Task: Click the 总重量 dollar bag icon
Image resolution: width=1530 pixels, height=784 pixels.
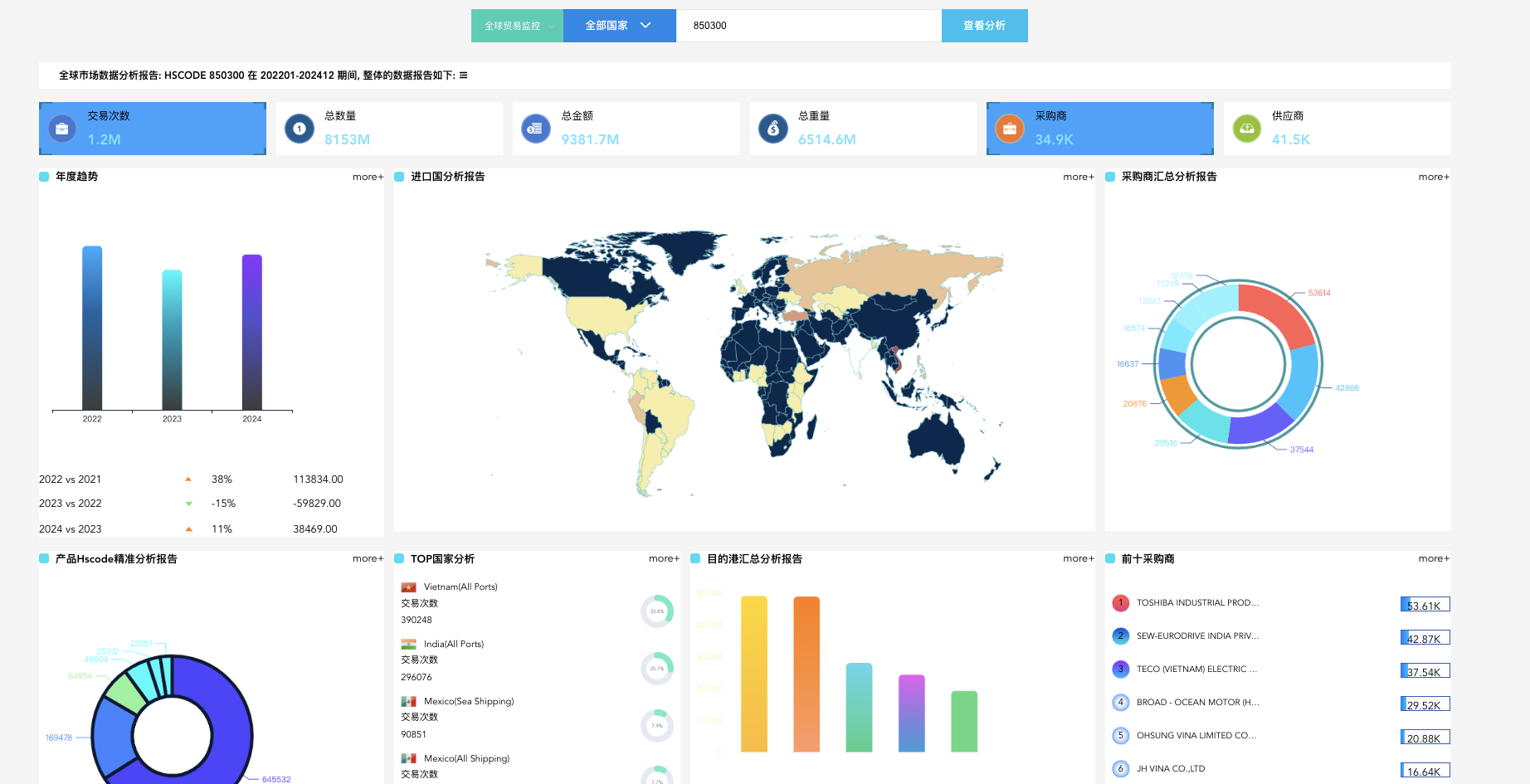Action: (x=773, y=129)
